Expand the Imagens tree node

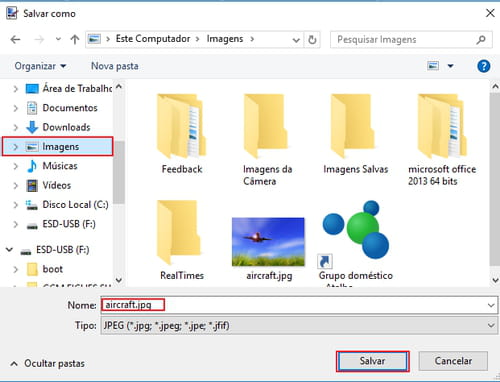pyautogui.click(x=15, y=147)
